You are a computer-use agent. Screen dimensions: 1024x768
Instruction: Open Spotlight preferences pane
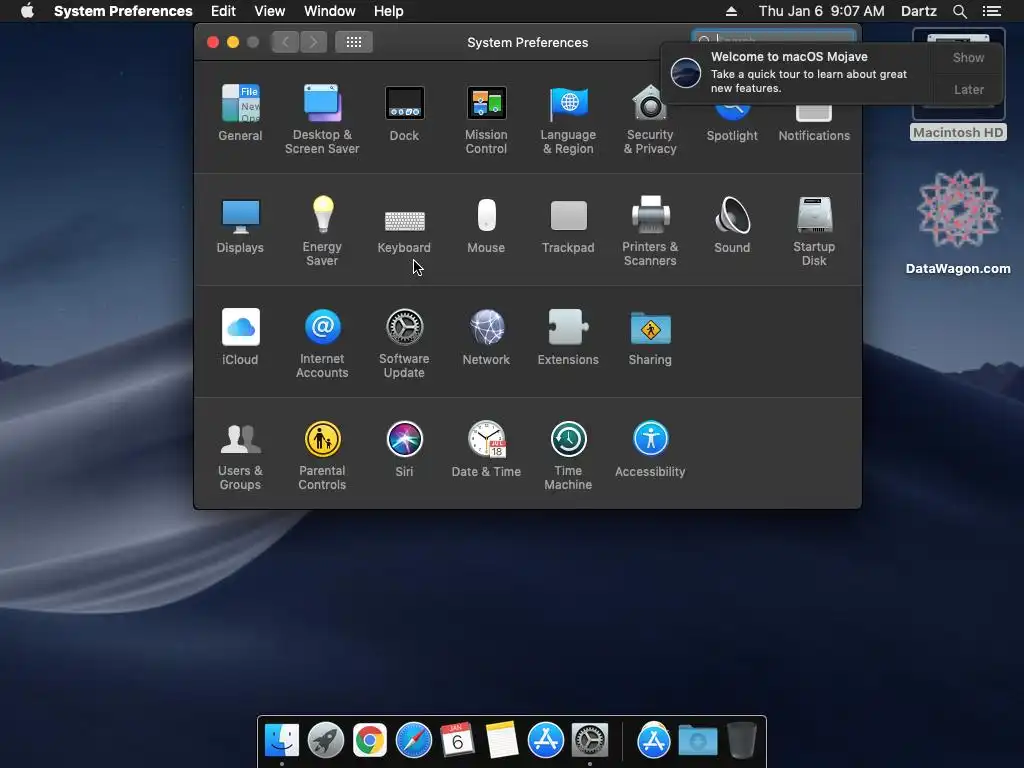point(732,125)
